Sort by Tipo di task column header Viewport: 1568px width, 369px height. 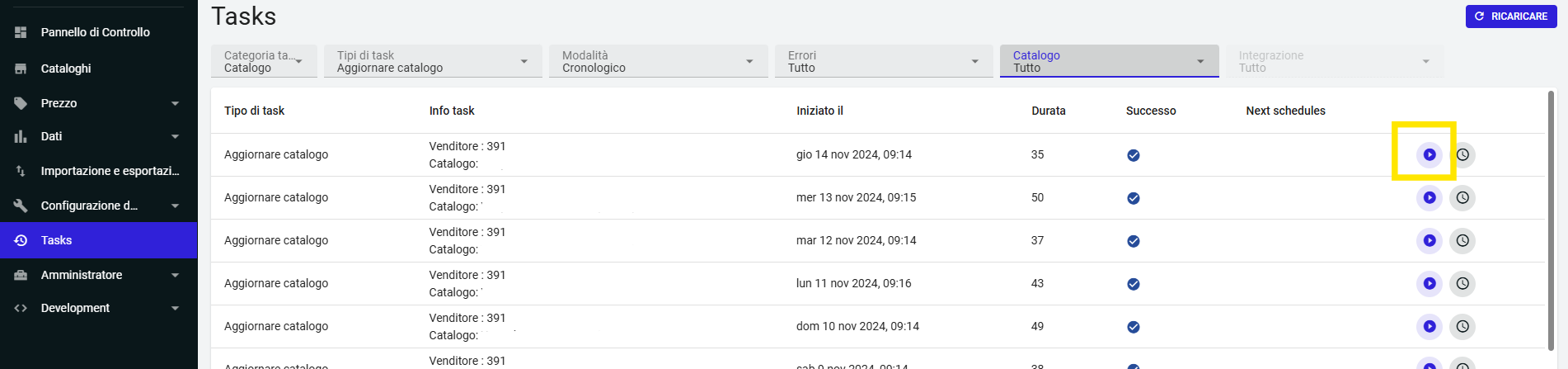pyautogui.click(x=254, y=111)
